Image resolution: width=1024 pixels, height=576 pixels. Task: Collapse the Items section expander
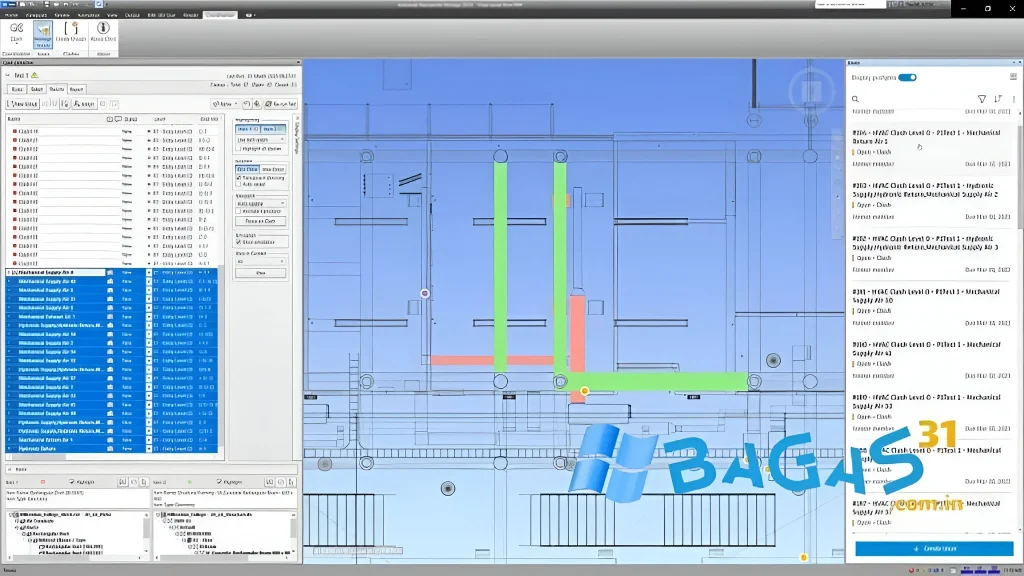[9, 470]
